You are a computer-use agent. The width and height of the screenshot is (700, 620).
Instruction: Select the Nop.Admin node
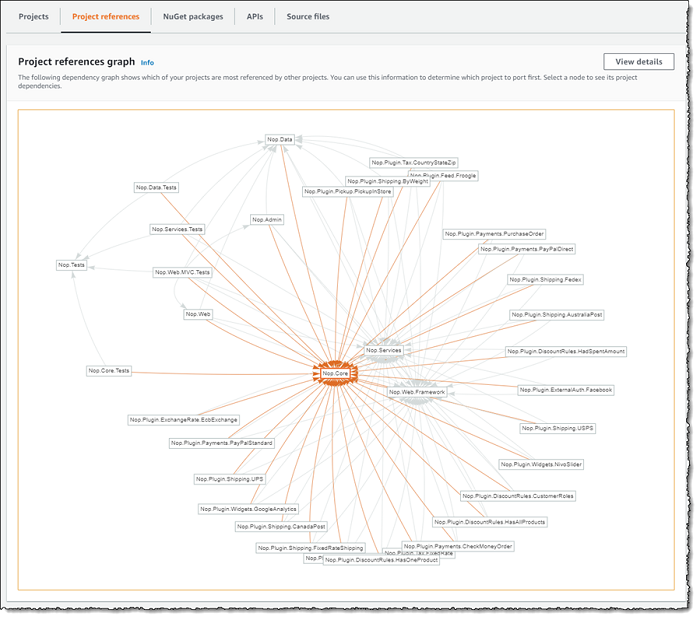267,219
